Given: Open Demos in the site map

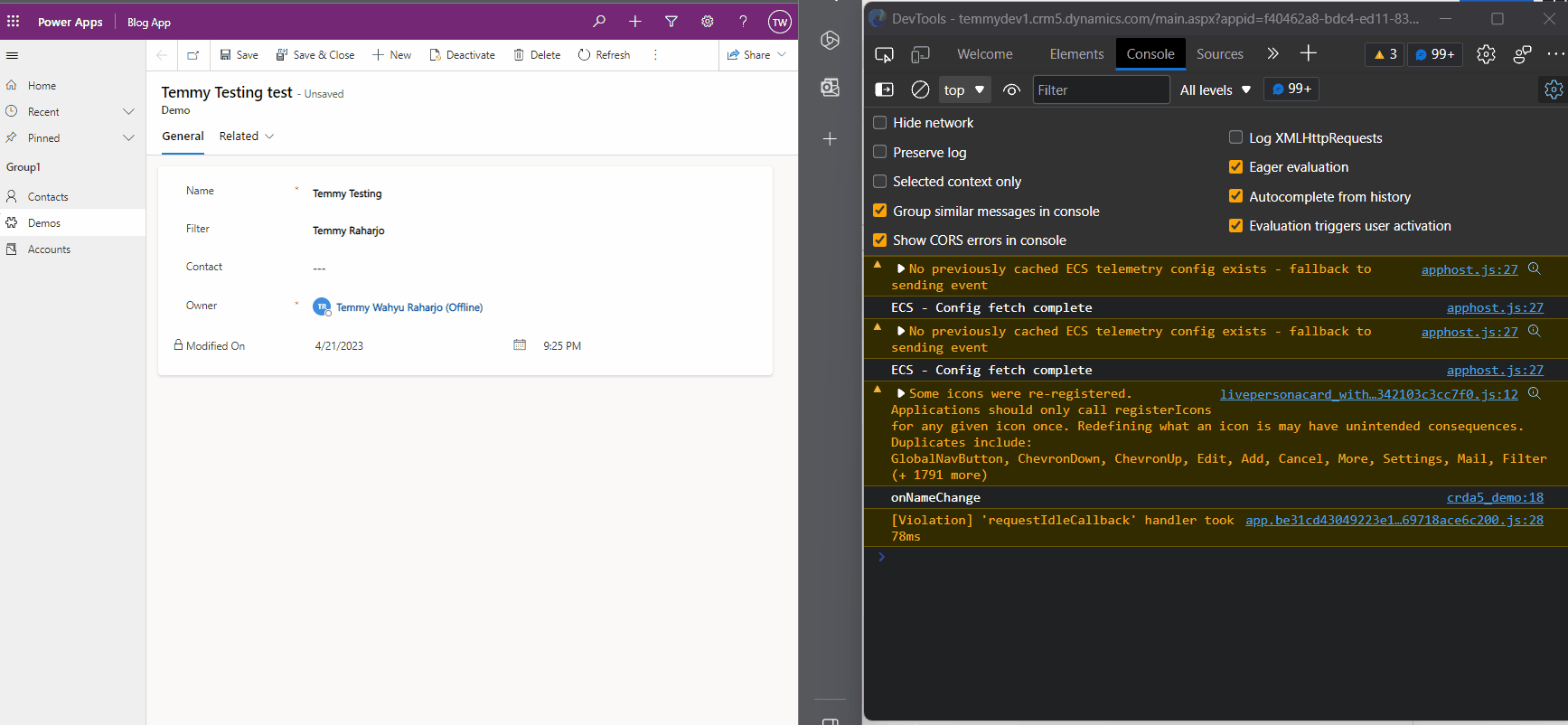Looking at the screenshot, I should click(x=72, y=223).
